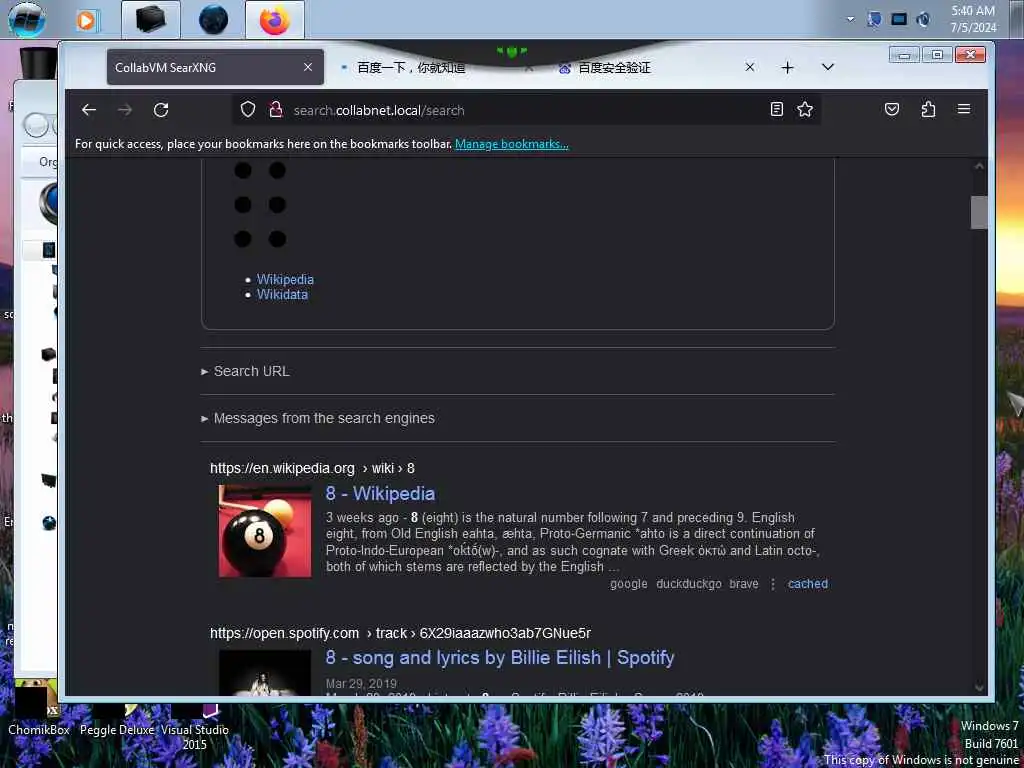Open the extensions puzzle icon

(928, 109)
